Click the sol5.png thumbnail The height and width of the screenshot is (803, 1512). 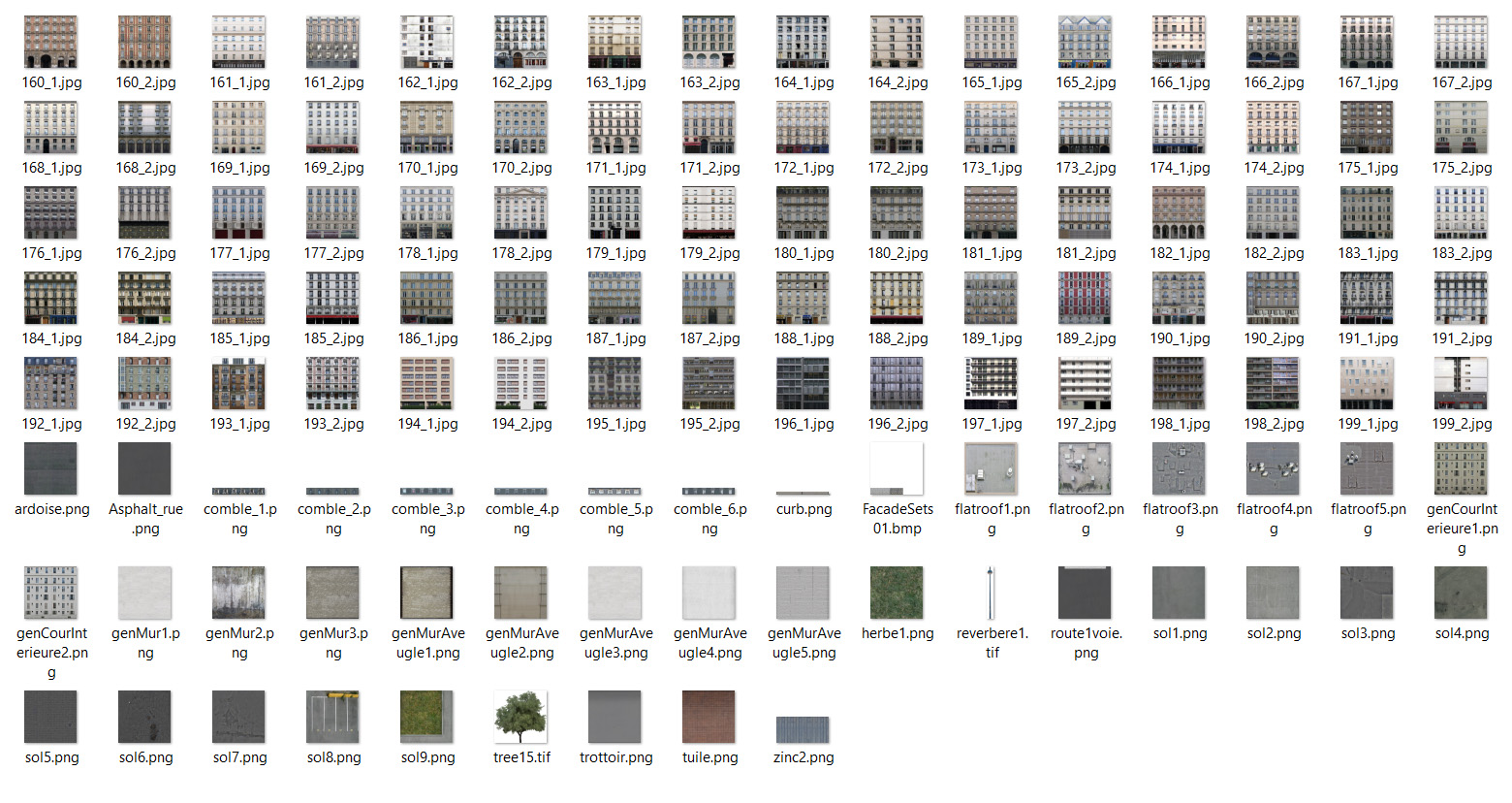click(x=50, y=717)
